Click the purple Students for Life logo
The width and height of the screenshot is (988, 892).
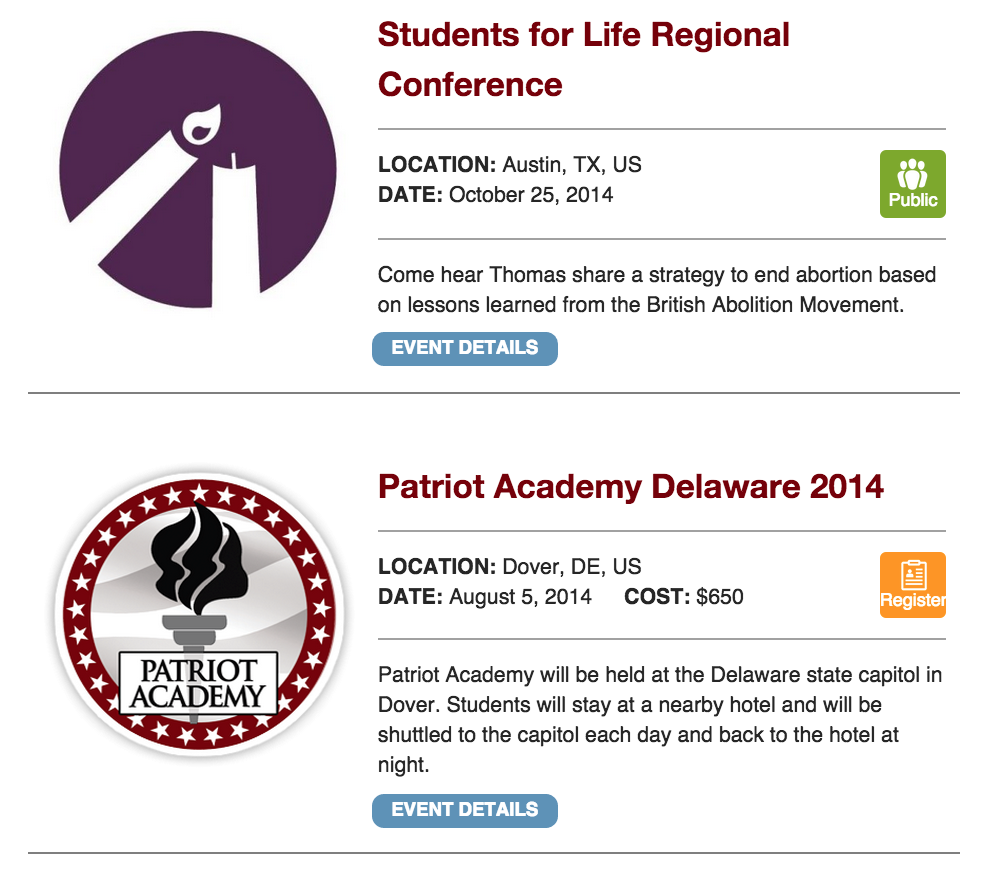(197, 170)
